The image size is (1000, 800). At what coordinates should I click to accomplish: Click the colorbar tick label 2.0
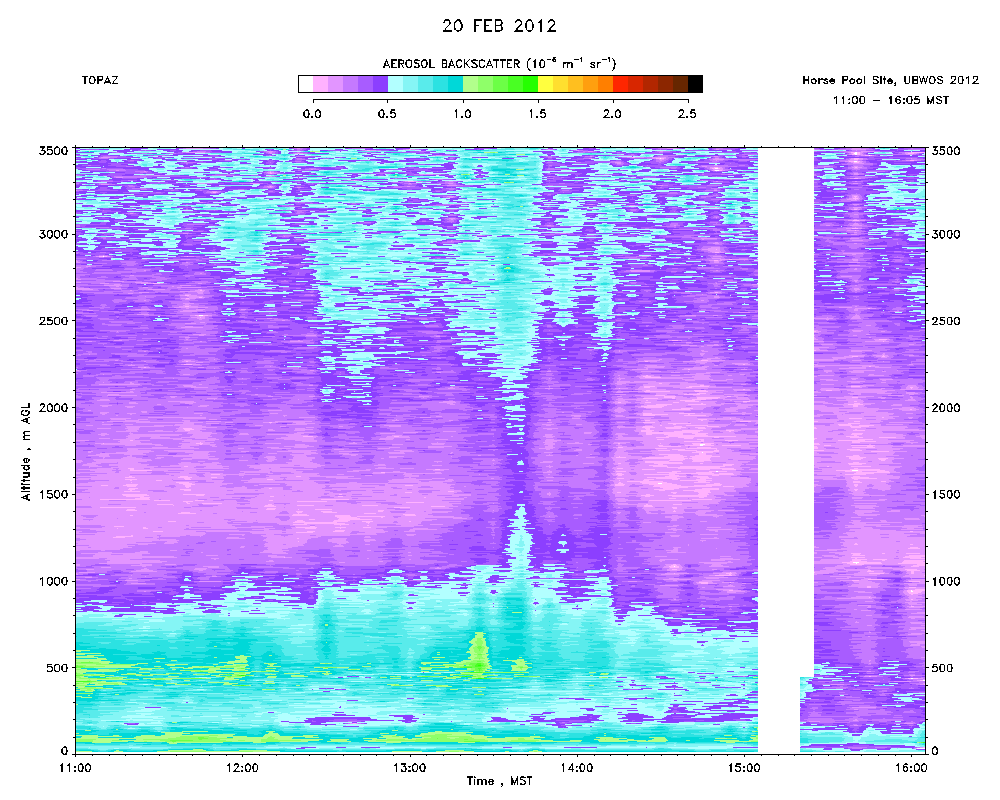612,114
